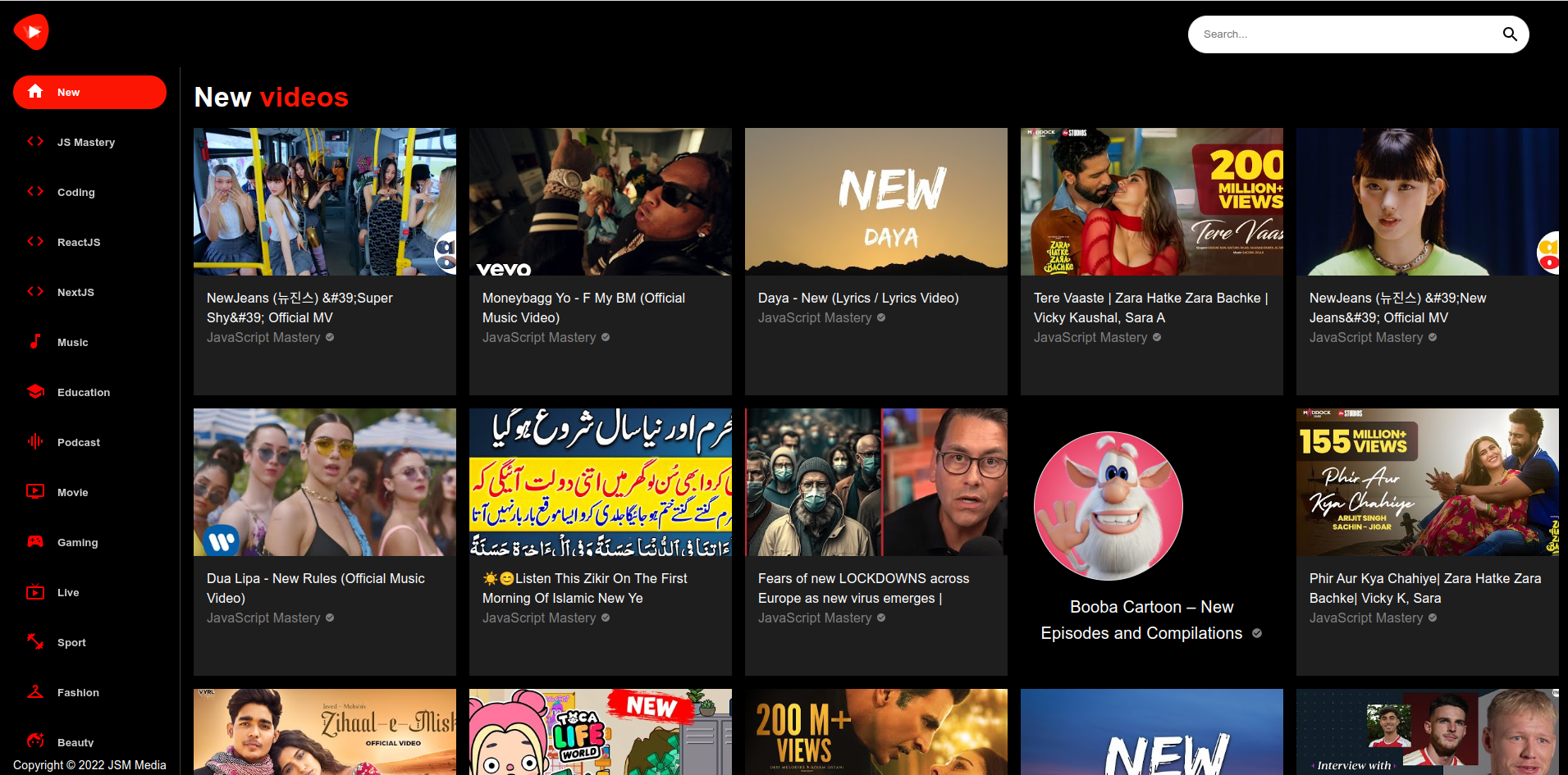Click verified badge next to Booba Cartoon channel
The image size is (1568, 775).
(1257, 633)
